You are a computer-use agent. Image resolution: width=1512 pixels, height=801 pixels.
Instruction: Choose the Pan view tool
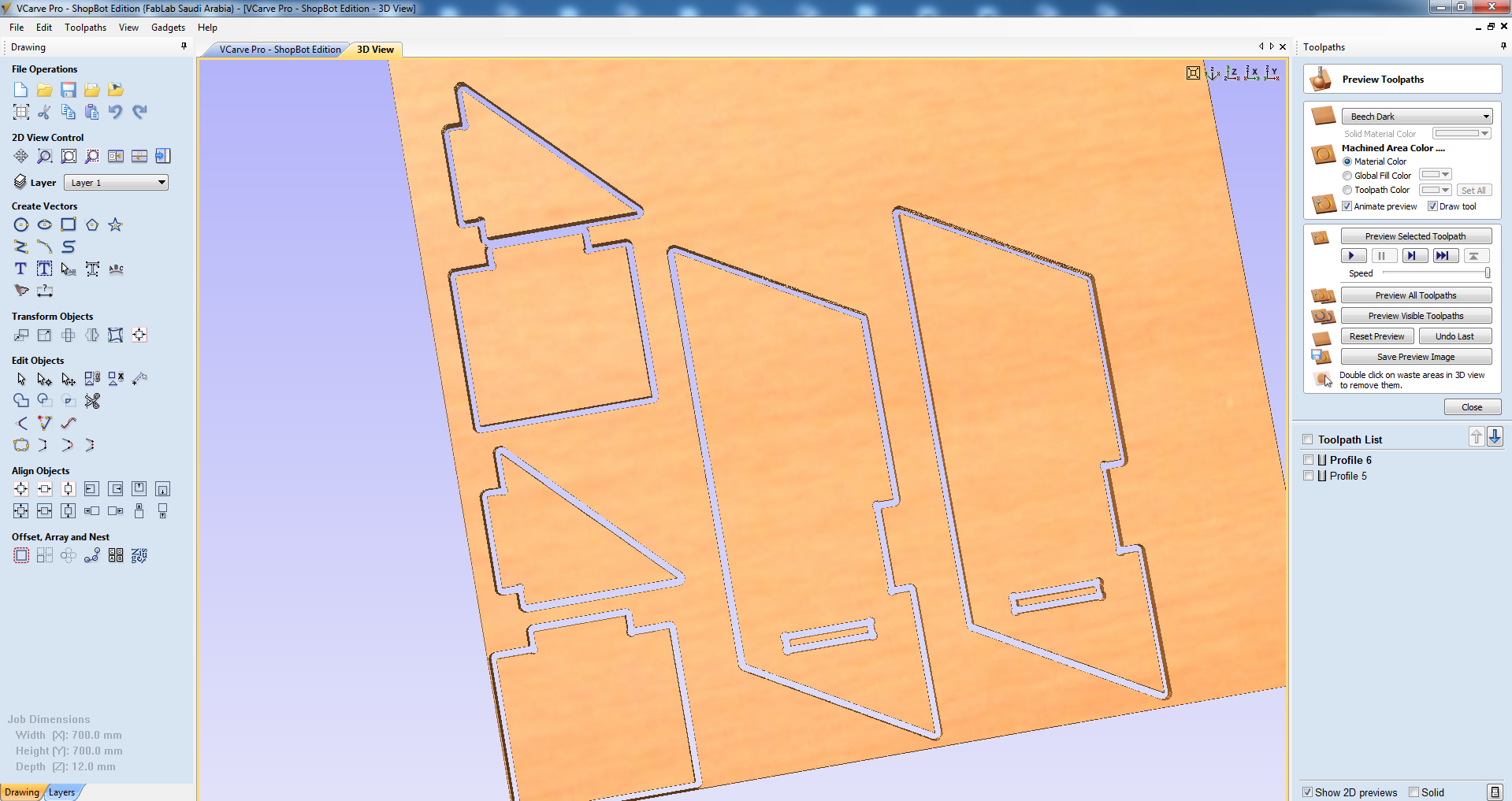point(21,156)
